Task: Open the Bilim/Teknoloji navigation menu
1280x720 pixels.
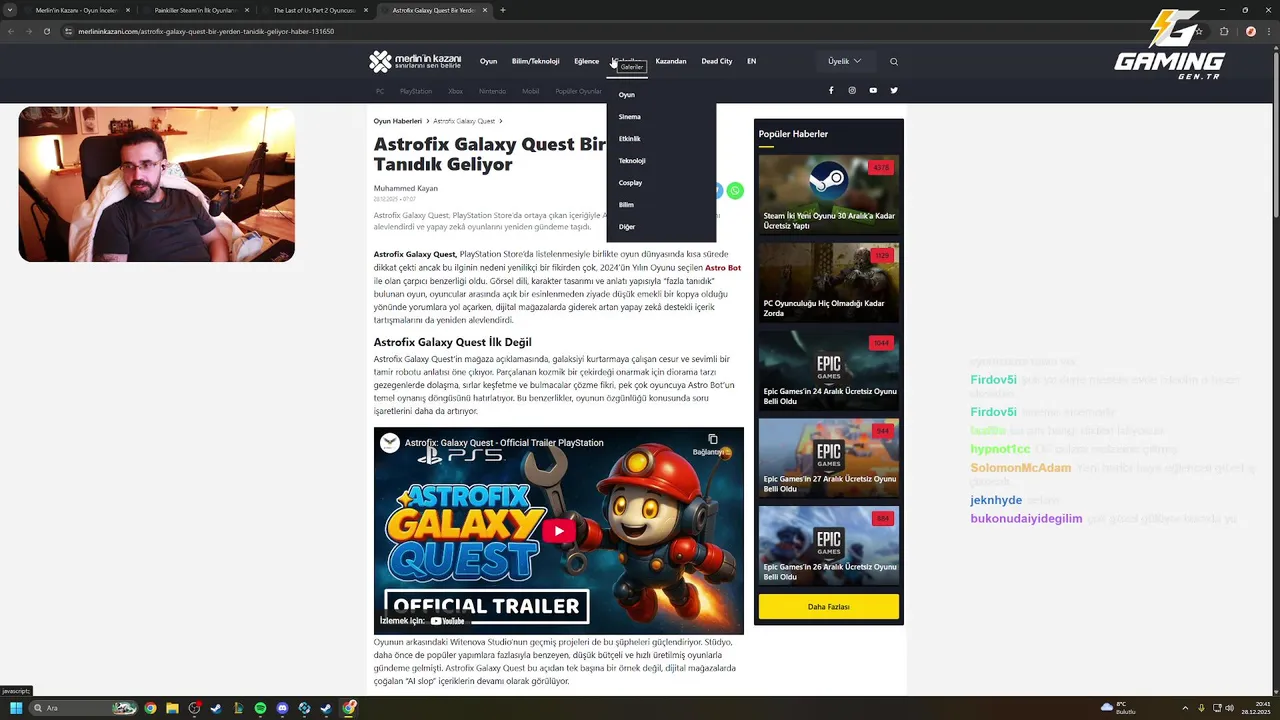Action: [x=535, y=61]
